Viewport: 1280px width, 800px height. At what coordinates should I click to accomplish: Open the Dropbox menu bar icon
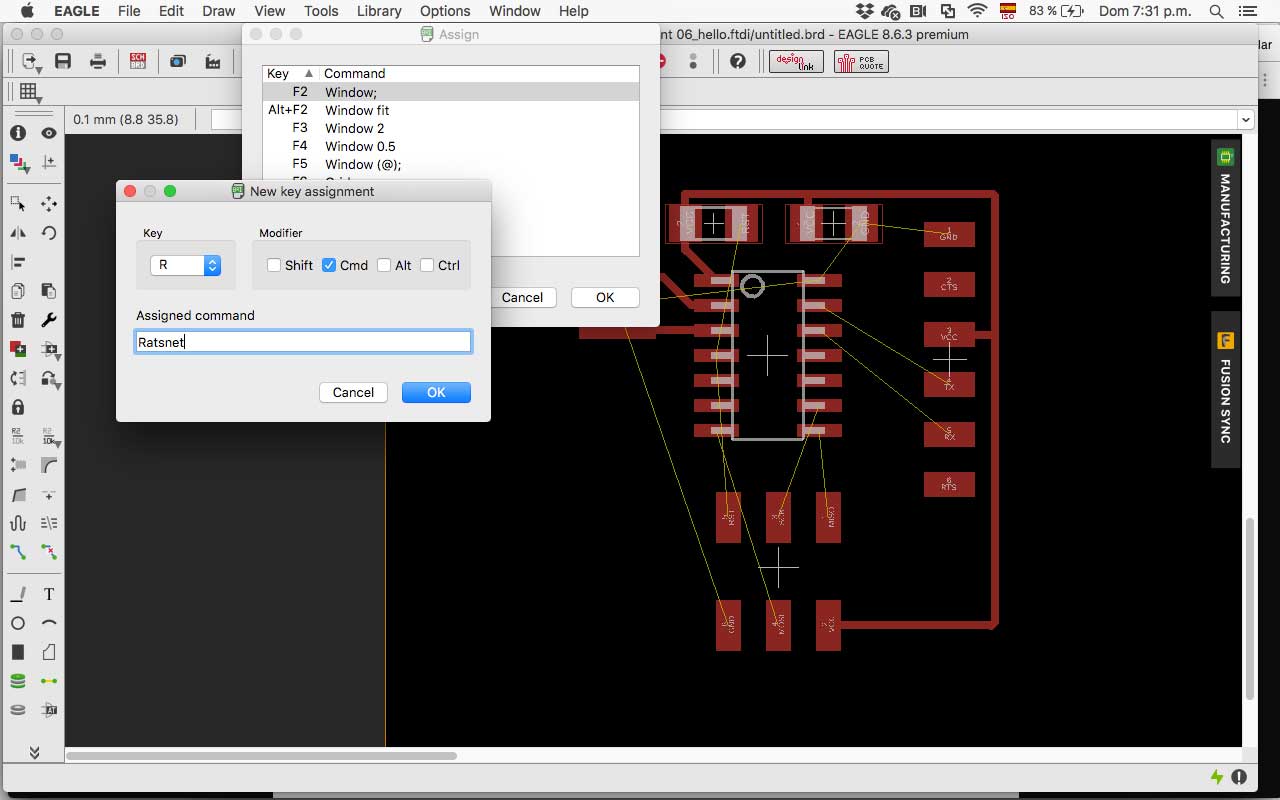865,11
